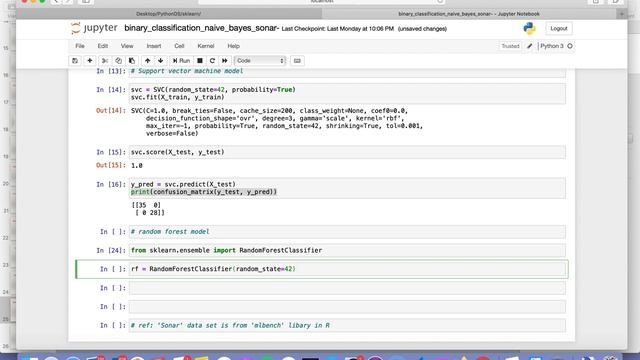
Task: Open the File menu
Action: pyautogui.click(x=80, y=46)
